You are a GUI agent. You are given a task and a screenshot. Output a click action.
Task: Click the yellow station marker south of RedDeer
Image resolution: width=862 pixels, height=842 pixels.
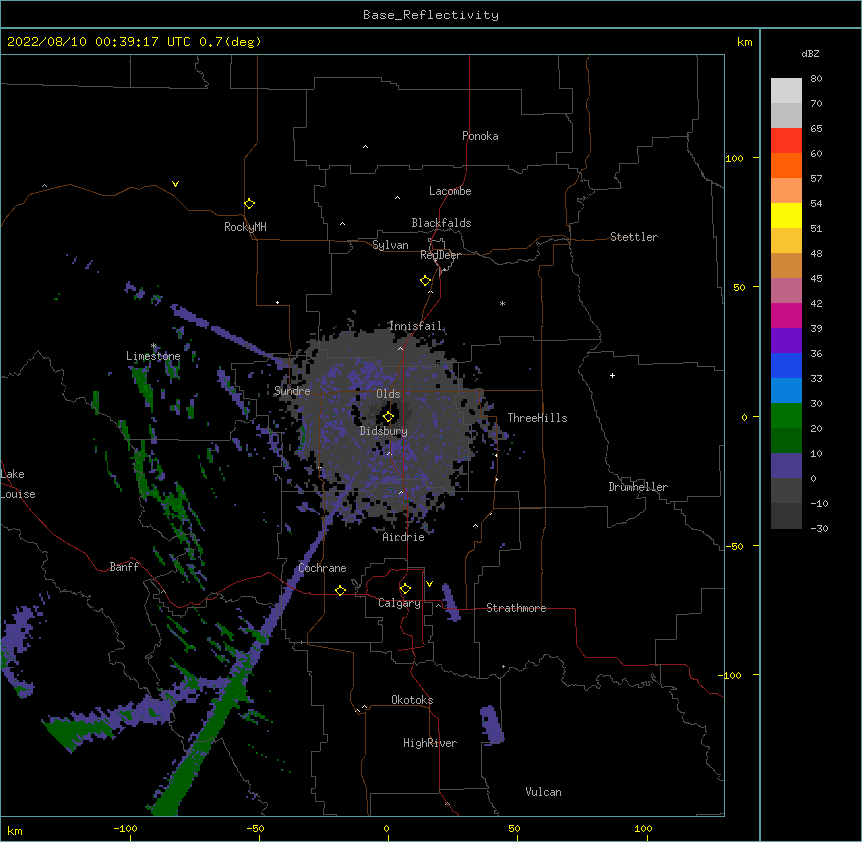(426, 281)
